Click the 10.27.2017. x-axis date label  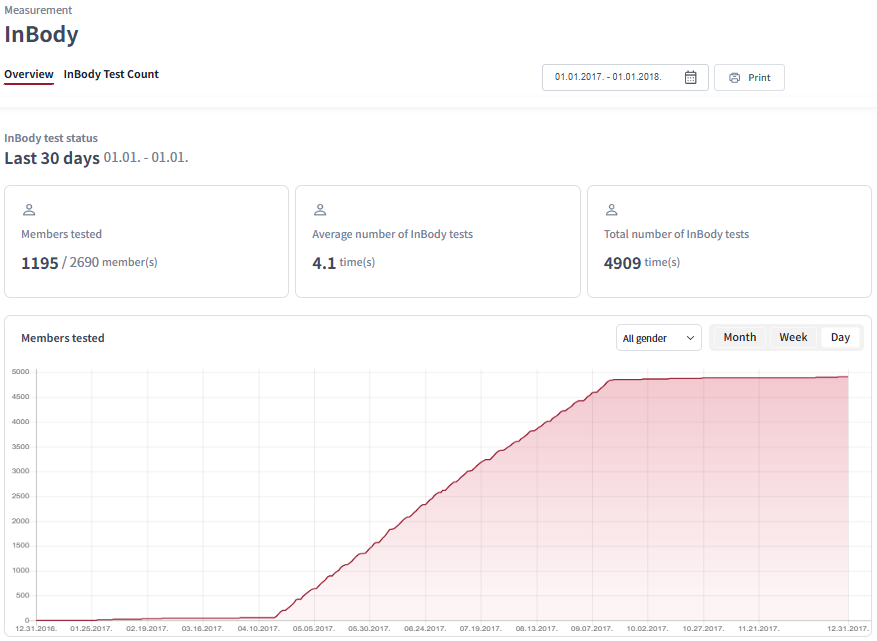(703, 629)
